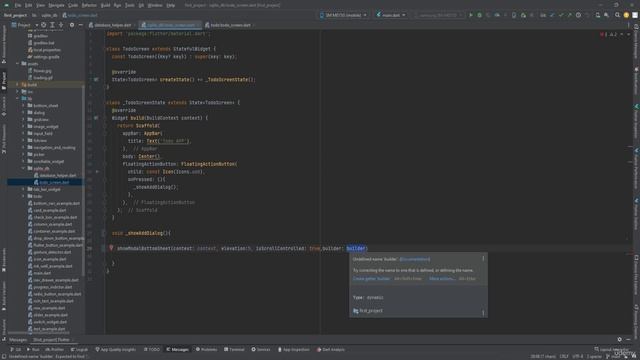Expand the todo folder in the project tree

click(24, 196)
